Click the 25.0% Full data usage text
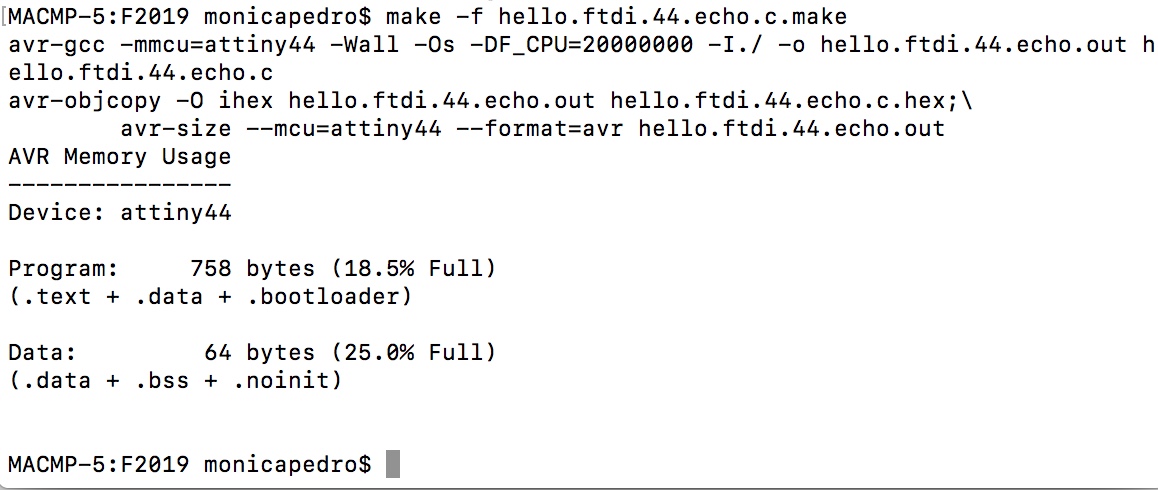This screenshot has height=490, width=1158. click(415, 353)
